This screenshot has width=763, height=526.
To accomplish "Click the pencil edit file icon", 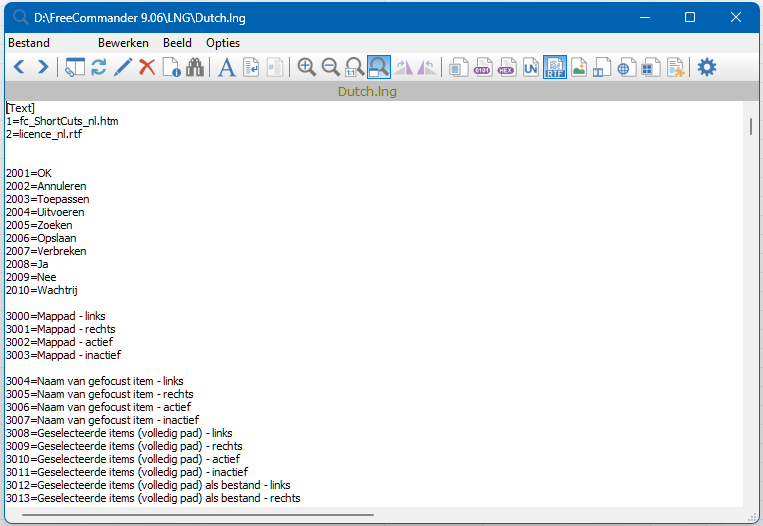I will 123,67.
